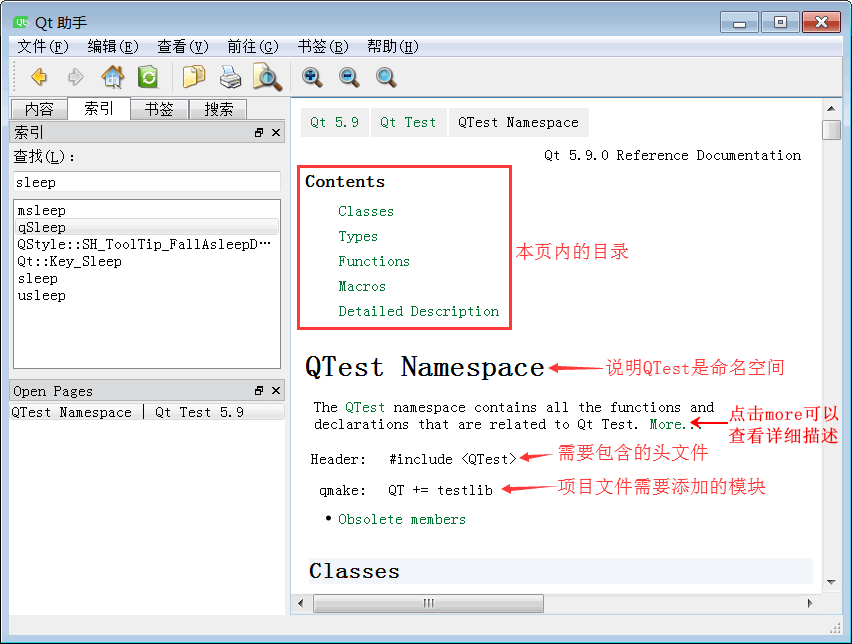This screenshot has height=644, width=852.
Task: Click the vertical scrollbar up arrow
Action: point(831,109)
